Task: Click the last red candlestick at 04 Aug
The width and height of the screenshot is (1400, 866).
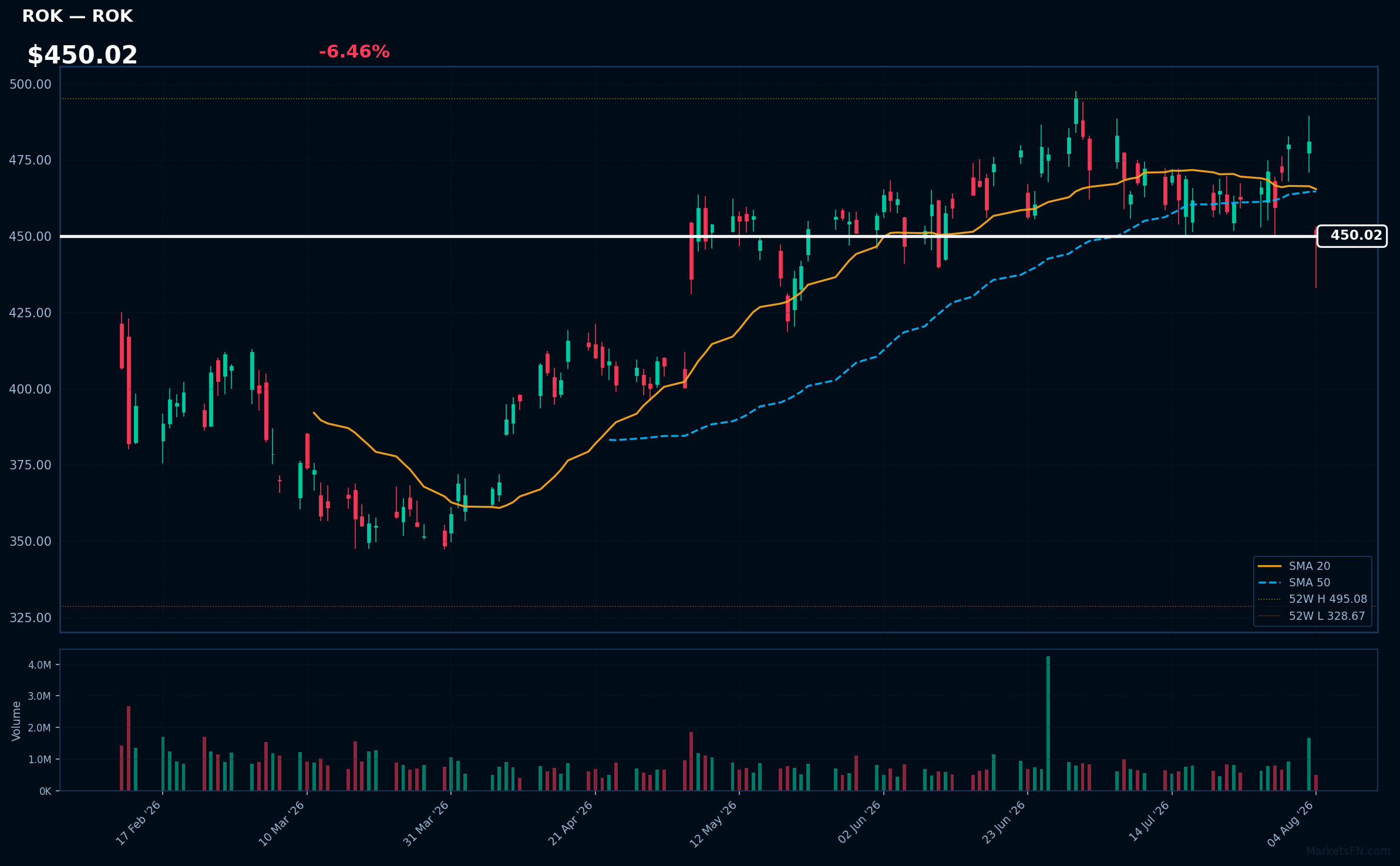Action: pyautogui.click(x=1316, y=259)
